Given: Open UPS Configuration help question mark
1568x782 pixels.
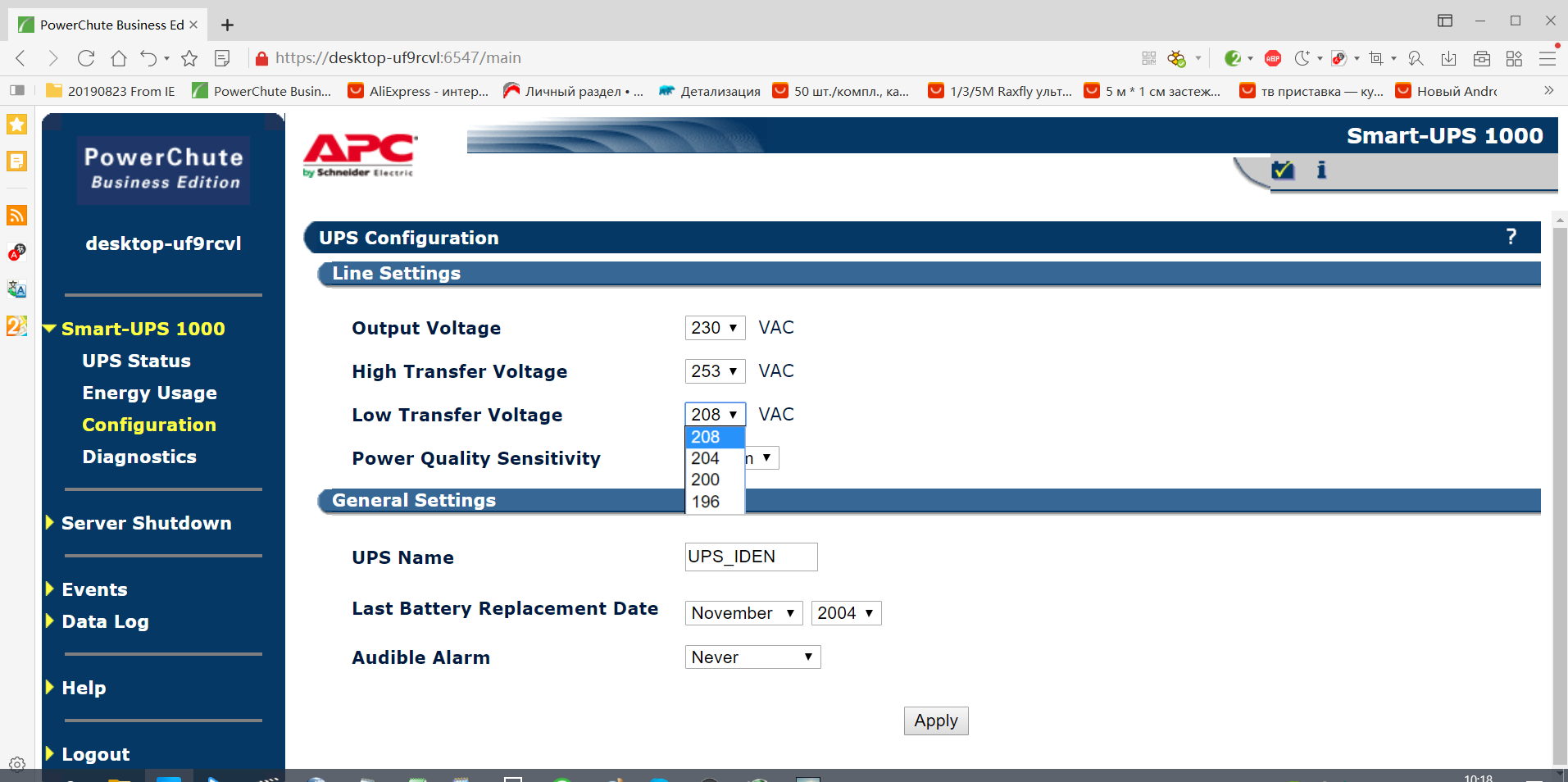Looking at the screenshot, I should tap(1511, 237).
